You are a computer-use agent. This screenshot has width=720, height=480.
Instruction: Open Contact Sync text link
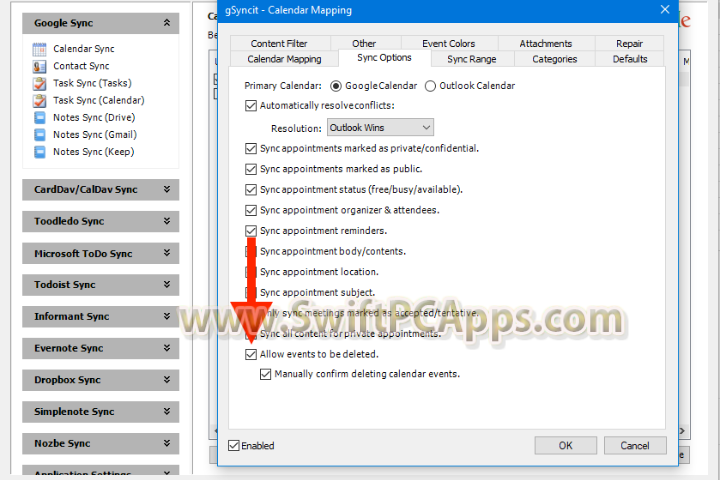coord(81,66)
